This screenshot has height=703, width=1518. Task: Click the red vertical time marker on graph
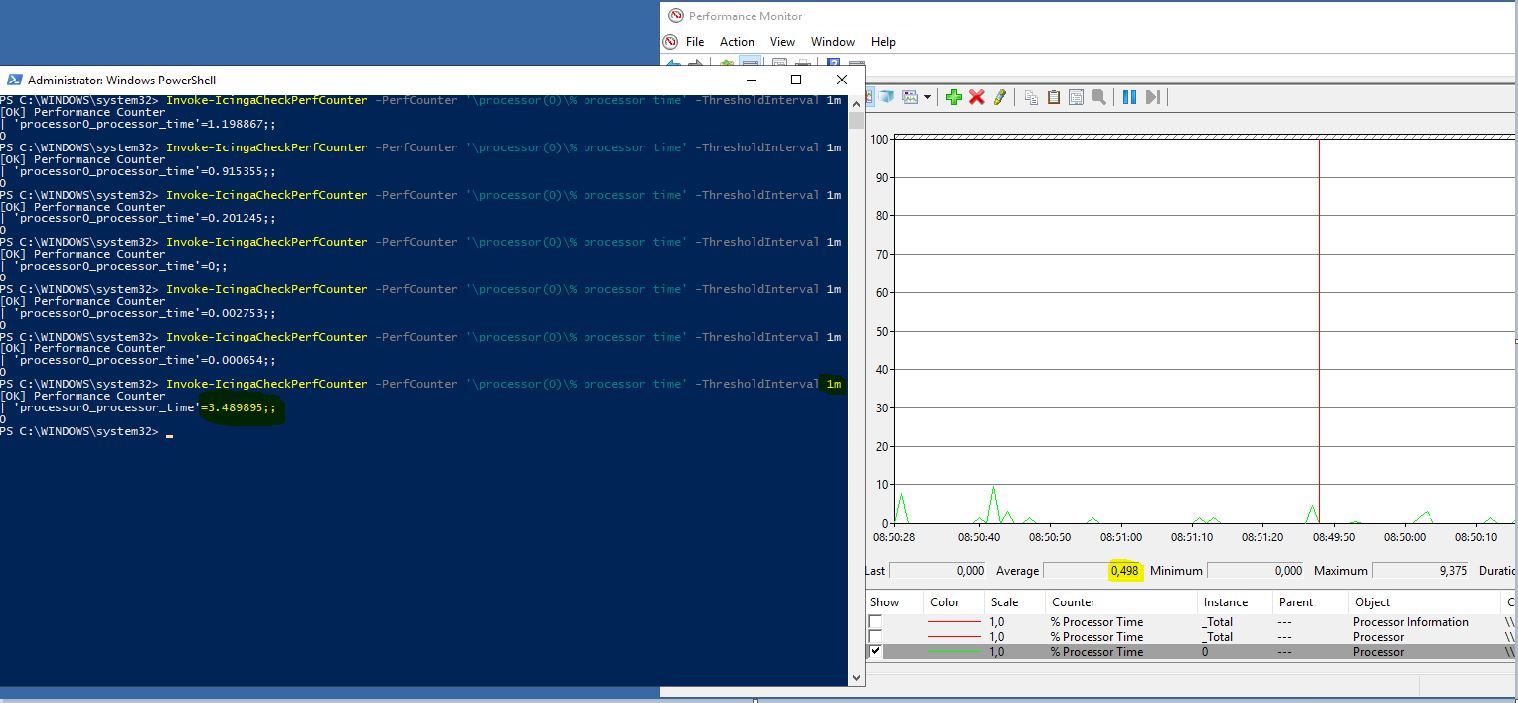point(1319,330)
